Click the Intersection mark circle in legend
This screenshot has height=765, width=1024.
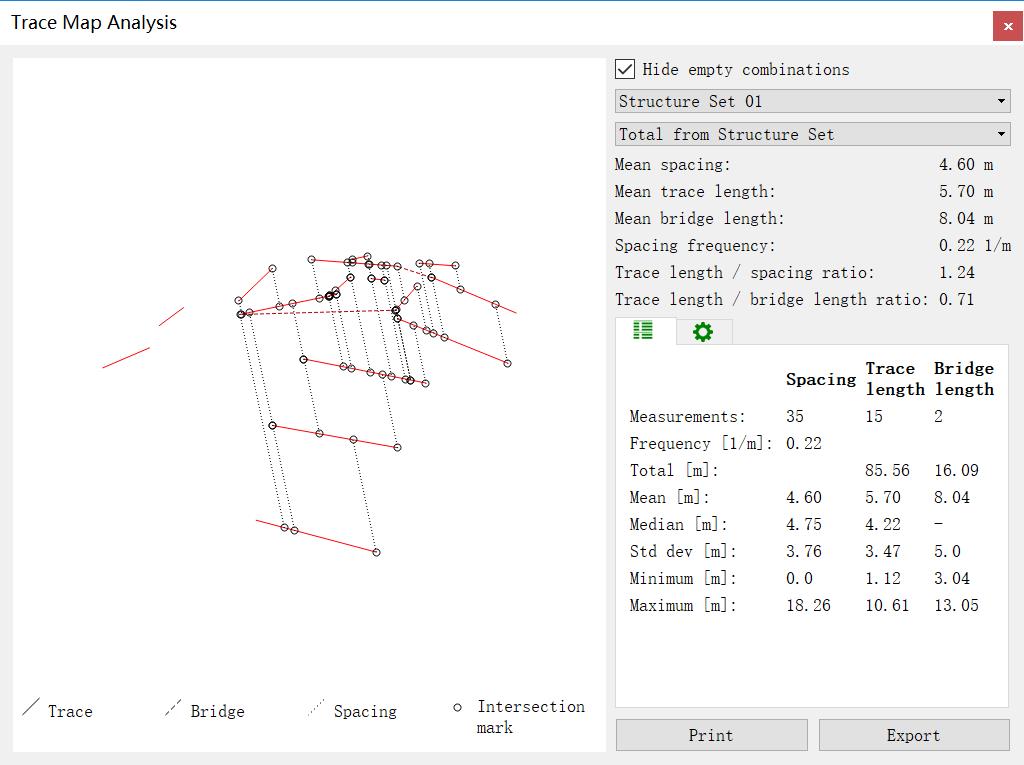pos(458,707)
